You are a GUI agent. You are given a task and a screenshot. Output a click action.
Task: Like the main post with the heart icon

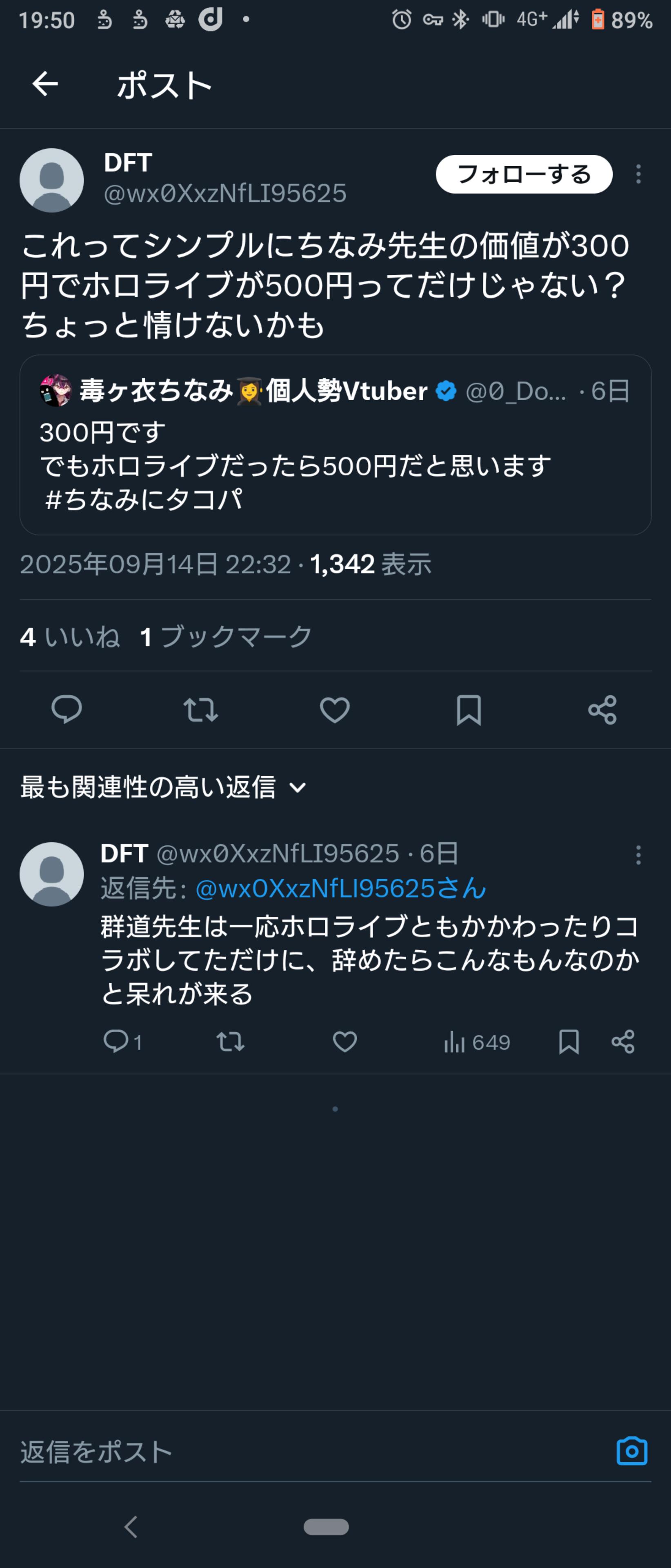pos(335,709)
